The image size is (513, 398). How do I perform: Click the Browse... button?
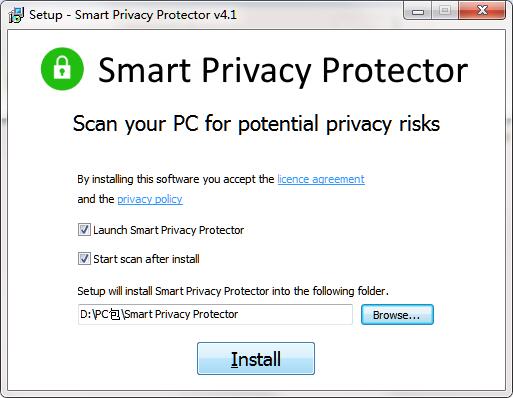(397, 314)
